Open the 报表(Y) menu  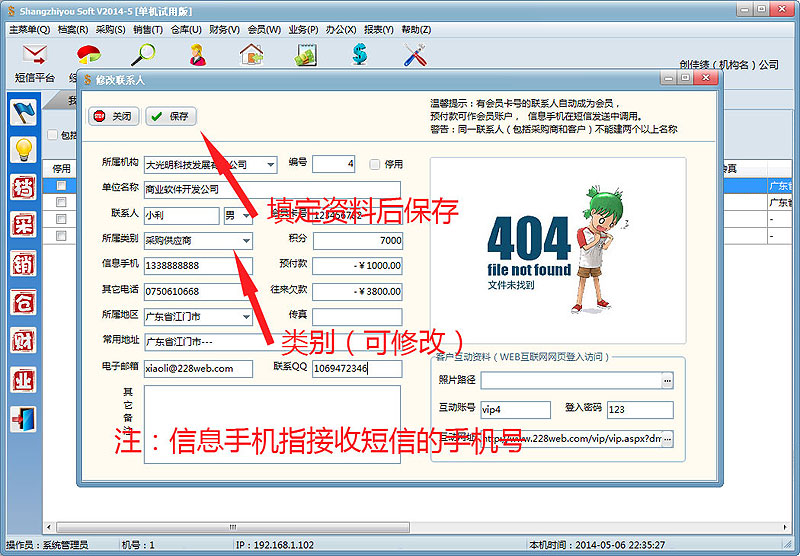click(379, 30)
